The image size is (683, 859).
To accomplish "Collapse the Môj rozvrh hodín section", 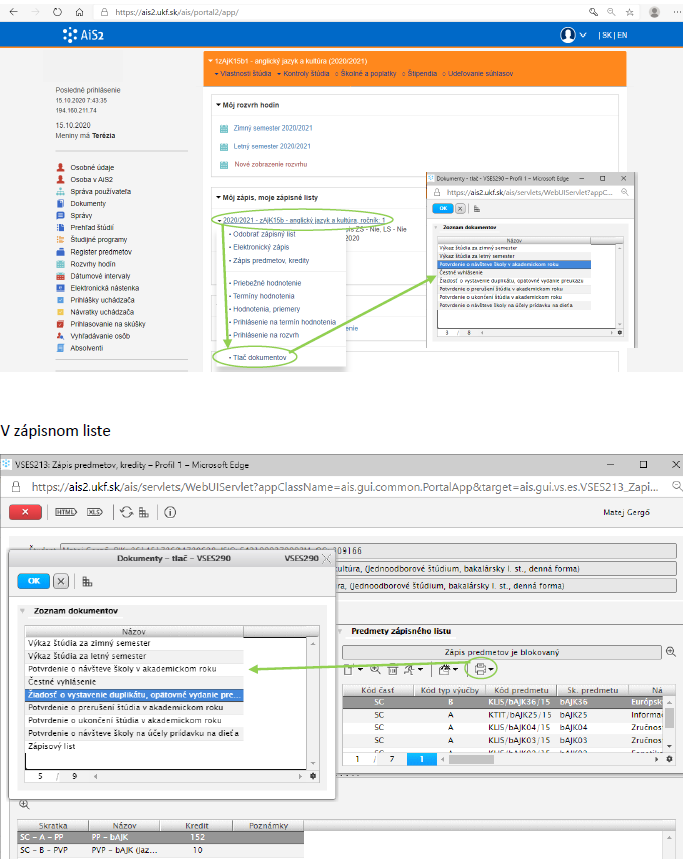I will (218, 103).
